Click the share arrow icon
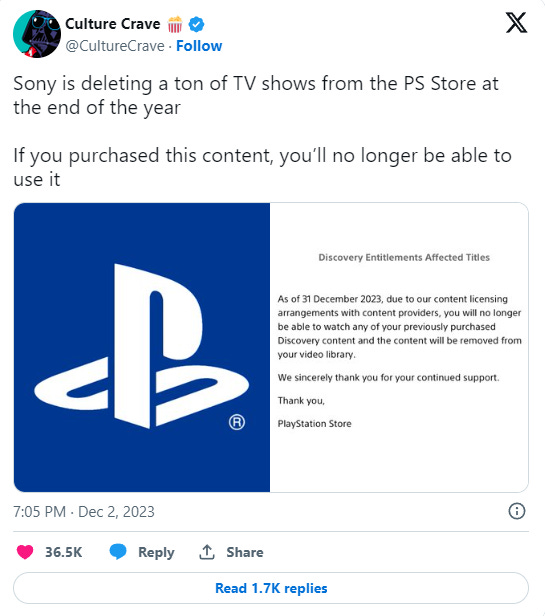This screenshot has height=616, width=545. (x=207, y=552)
